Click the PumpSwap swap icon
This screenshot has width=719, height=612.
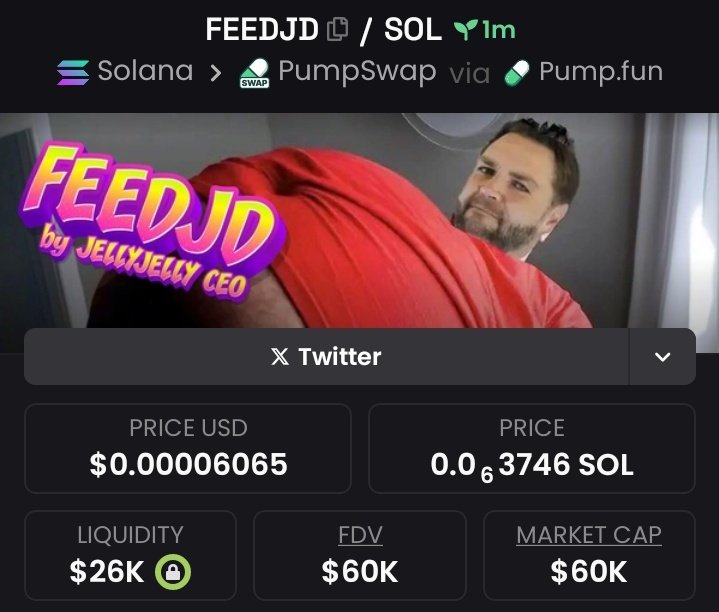coord(255,72)
